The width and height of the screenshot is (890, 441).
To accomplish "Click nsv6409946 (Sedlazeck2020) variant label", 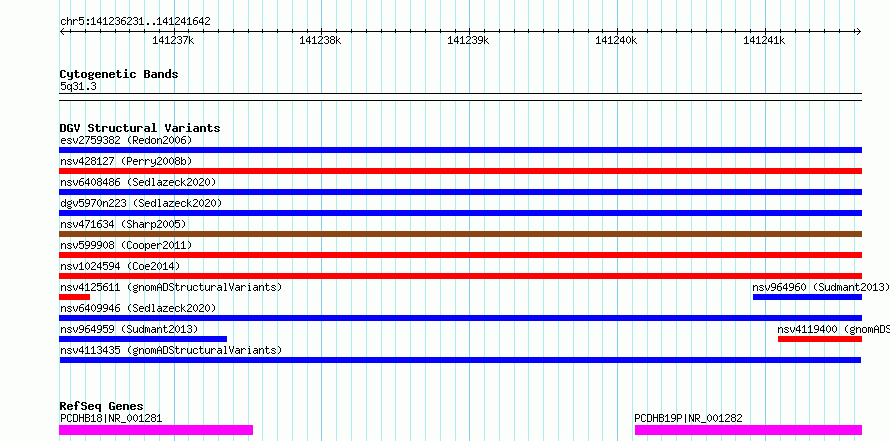I will (x=138, y=308).
